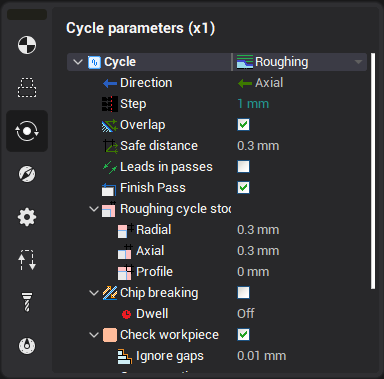This screenshot has height=379, width=384.
Task: Edit the Ignore gaps 0.01 mm value
Action: point(261,356)
